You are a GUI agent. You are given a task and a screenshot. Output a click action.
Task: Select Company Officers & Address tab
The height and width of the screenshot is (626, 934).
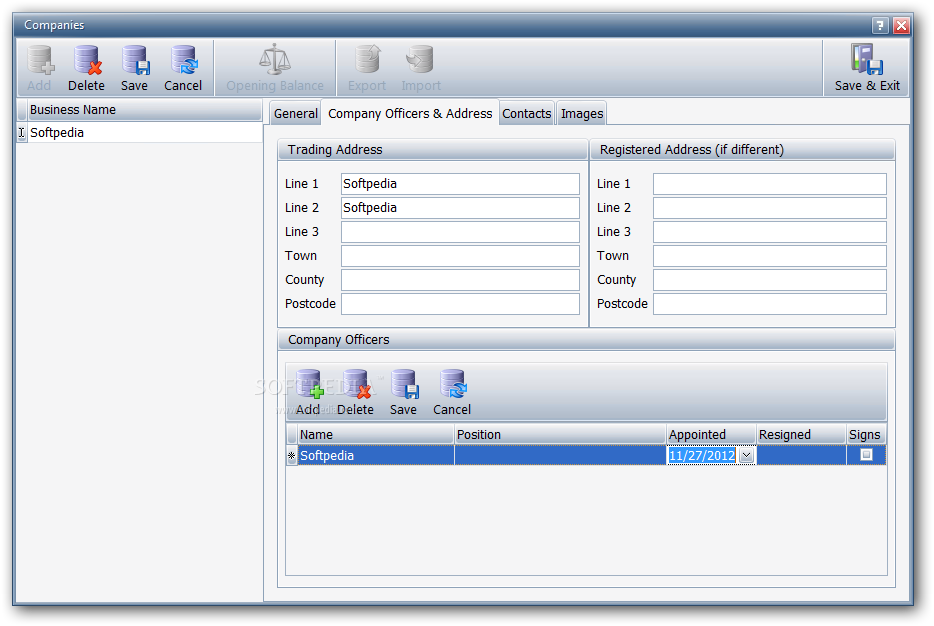410,113
